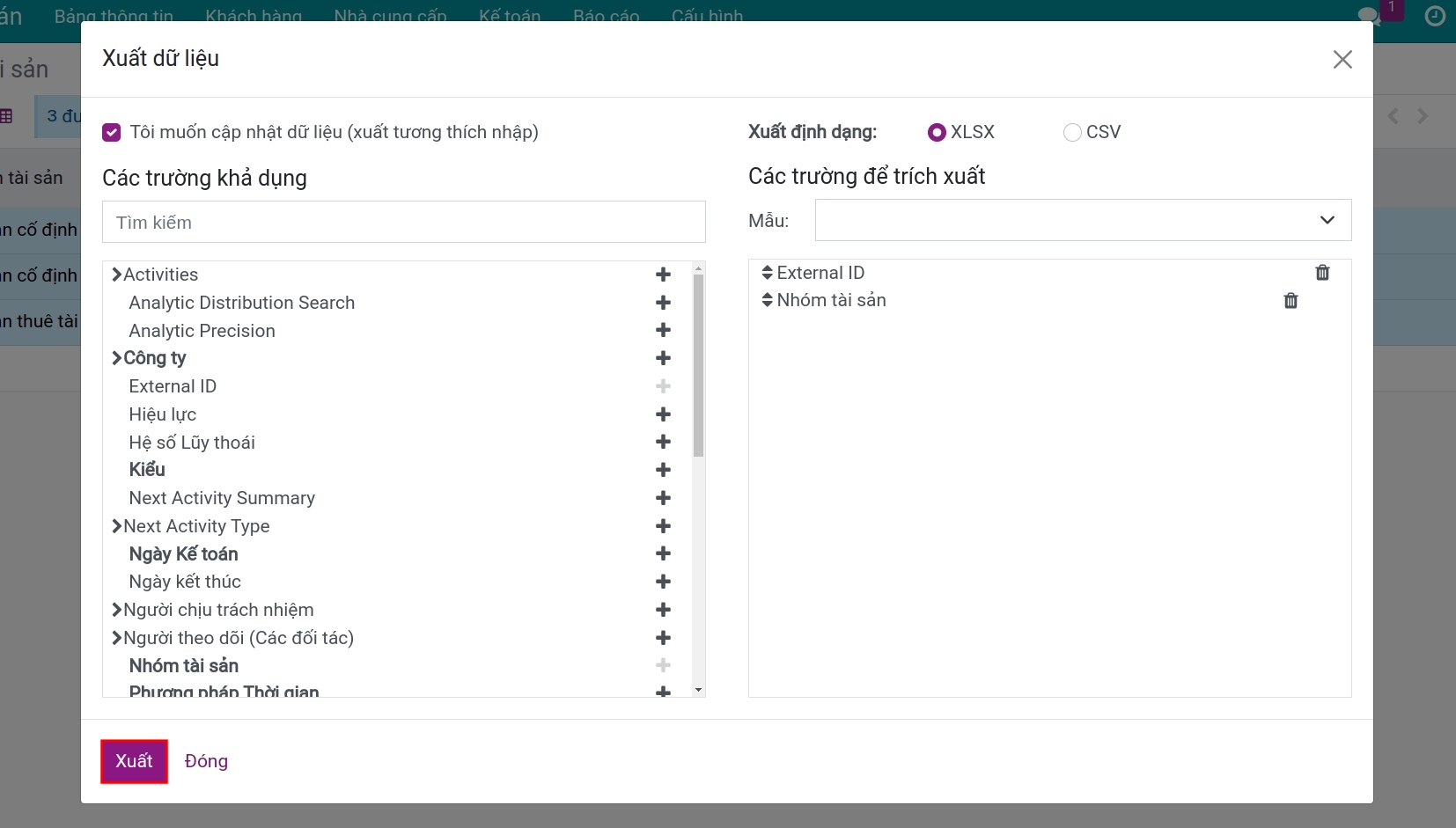
Task: Click sort handle beside External ID export field
Action: click(x=768, y=273)
